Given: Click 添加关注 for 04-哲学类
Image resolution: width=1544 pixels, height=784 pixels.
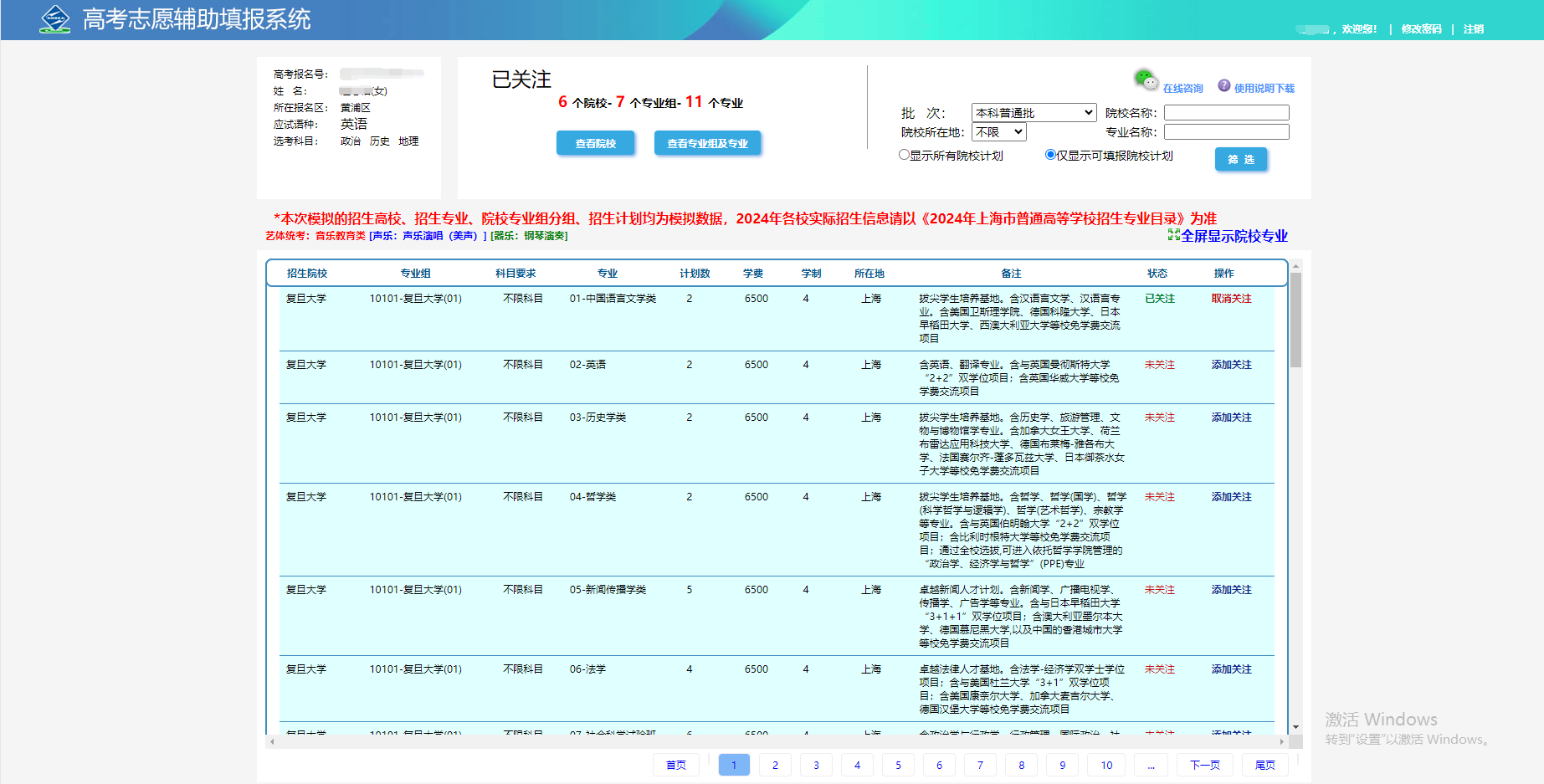Looking at the screenshot, I should coord(1231,496).
